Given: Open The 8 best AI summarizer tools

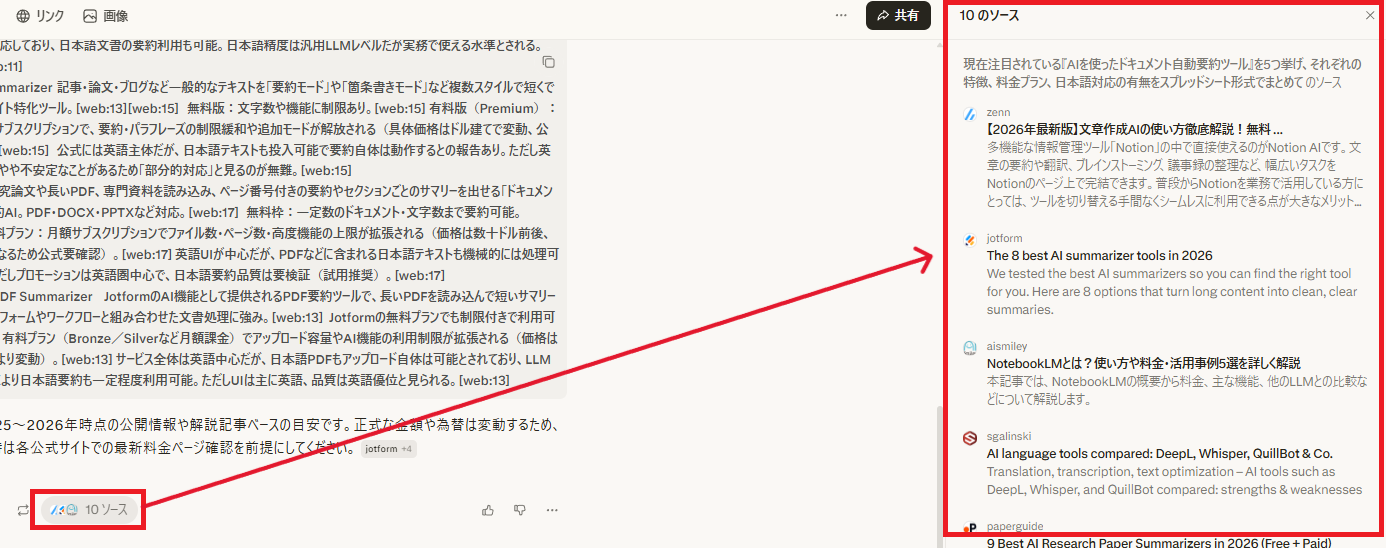Looking at the screenshot, I should click(x=1099, y=256).
